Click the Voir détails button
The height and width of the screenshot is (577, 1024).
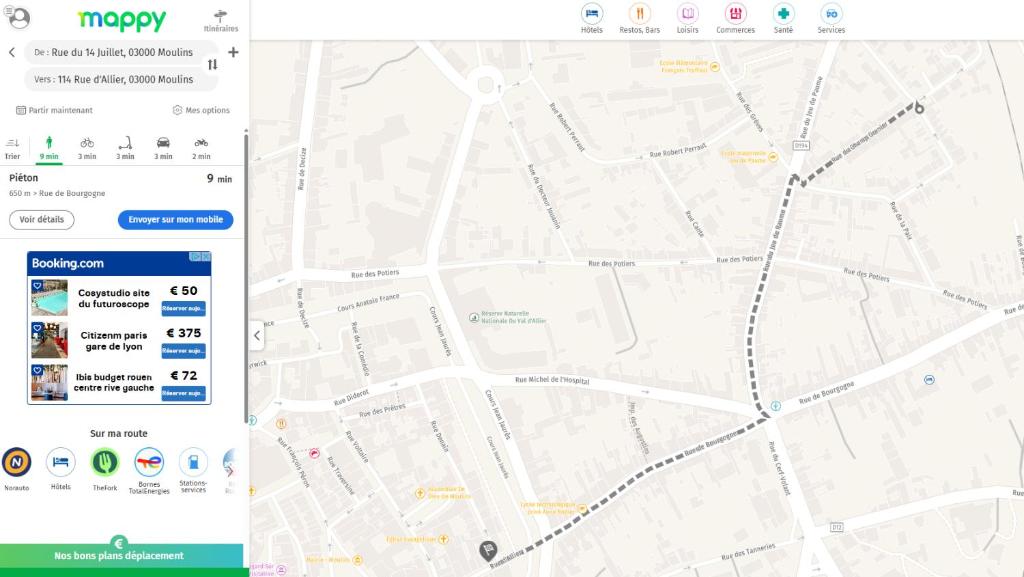(42, 220)
